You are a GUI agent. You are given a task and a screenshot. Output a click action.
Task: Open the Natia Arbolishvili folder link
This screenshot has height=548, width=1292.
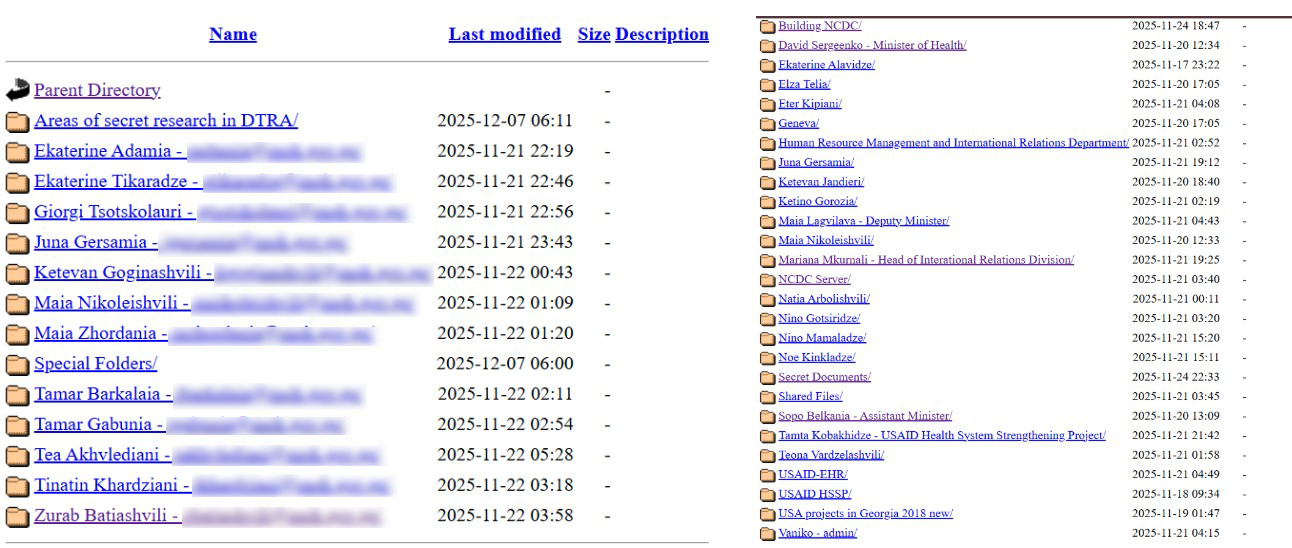pyautogui.click(x=824, y=300)
